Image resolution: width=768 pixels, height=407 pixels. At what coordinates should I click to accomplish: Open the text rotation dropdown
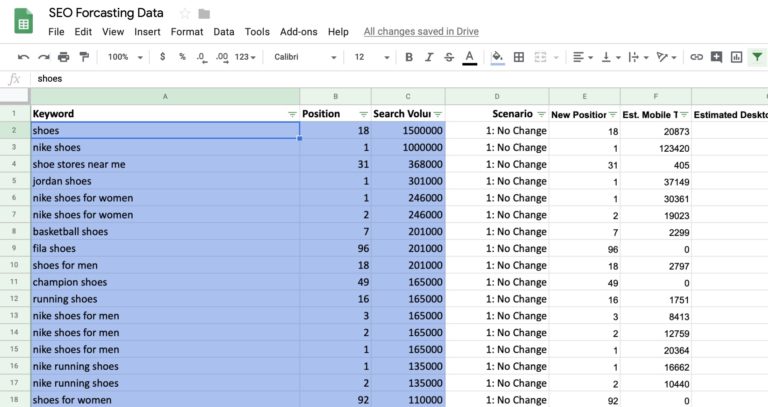point(666,57)
